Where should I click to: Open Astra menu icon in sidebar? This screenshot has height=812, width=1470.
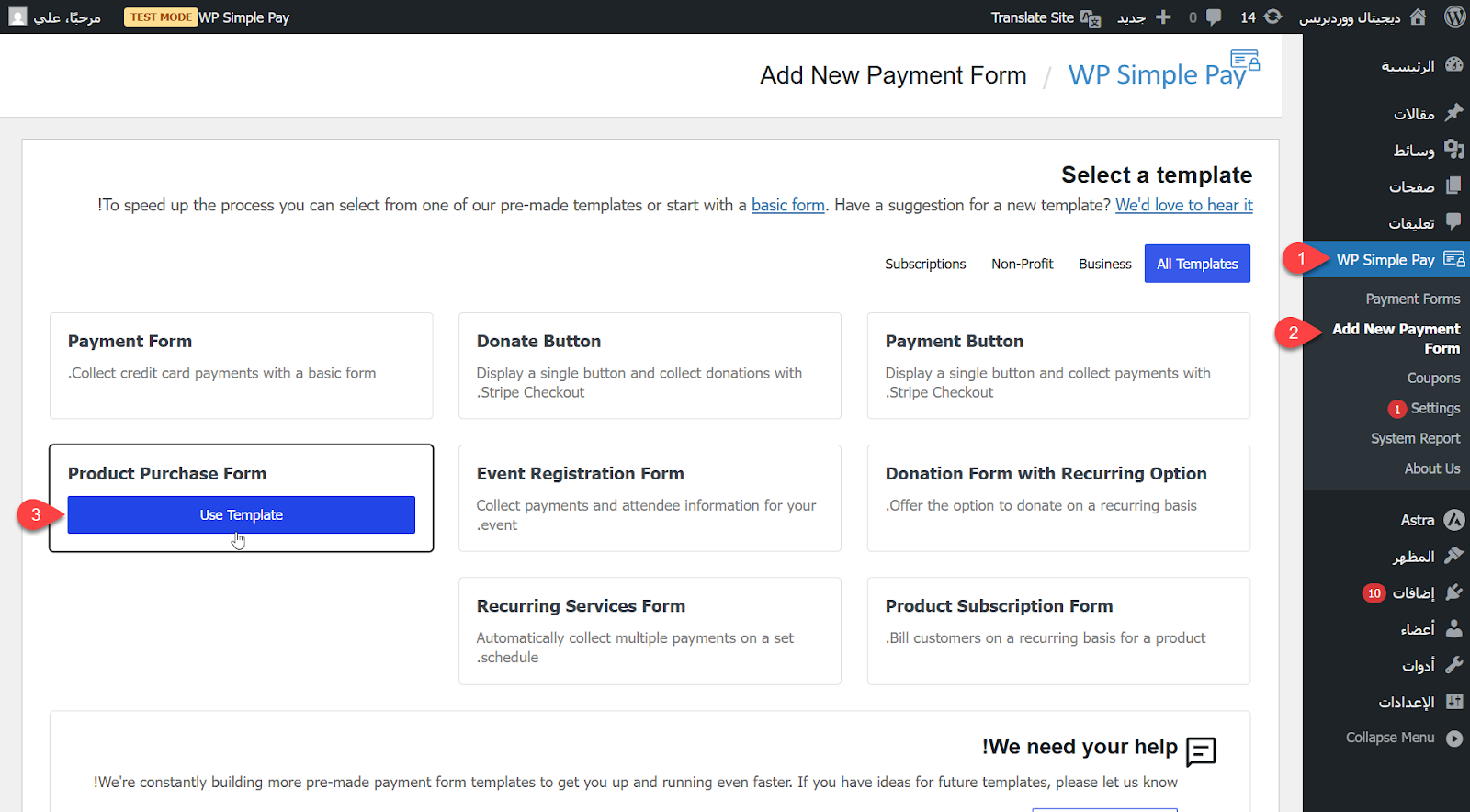[1453, 520]
